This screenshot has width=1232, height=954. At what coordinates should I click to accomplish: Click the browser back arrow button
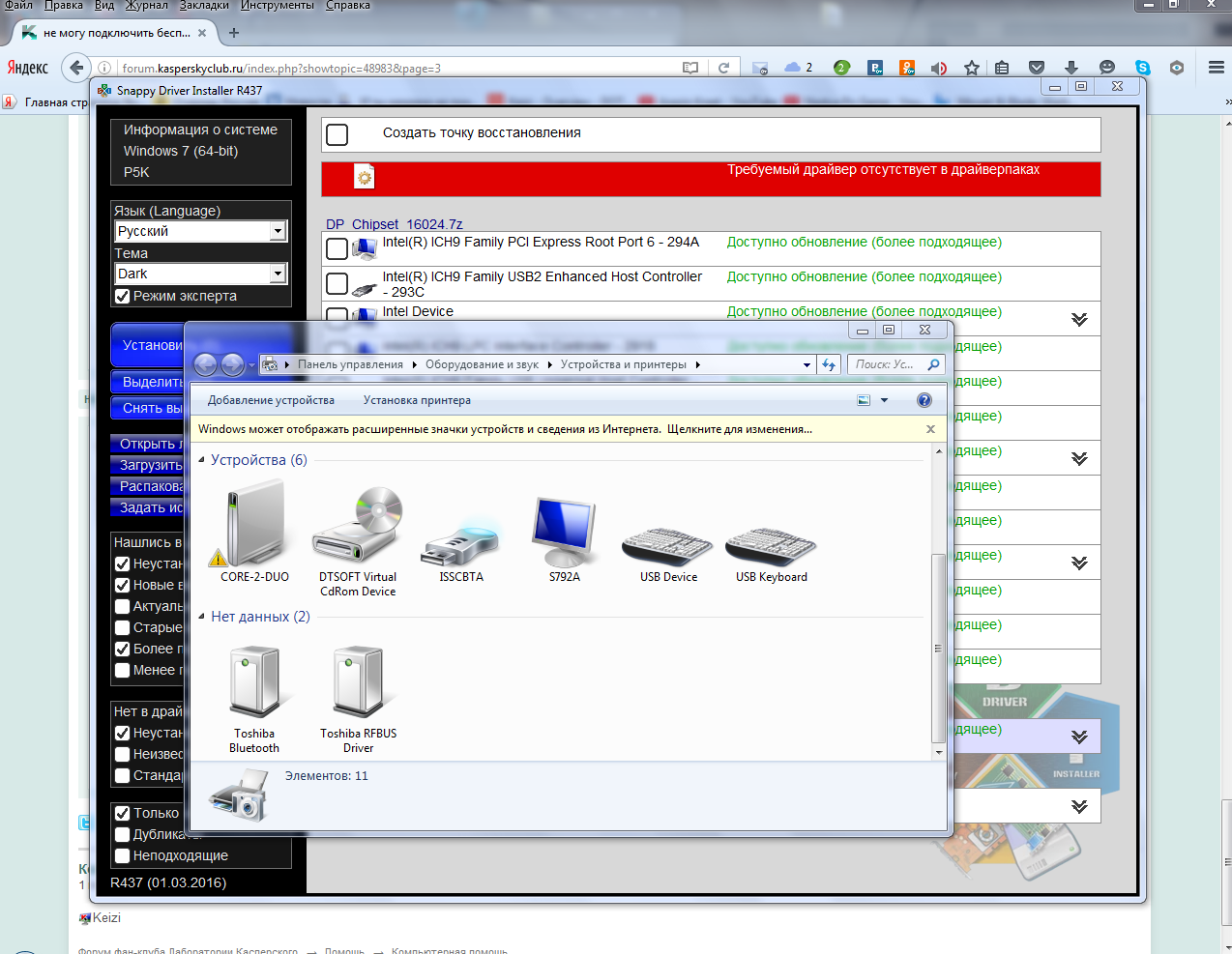point(76,68)
